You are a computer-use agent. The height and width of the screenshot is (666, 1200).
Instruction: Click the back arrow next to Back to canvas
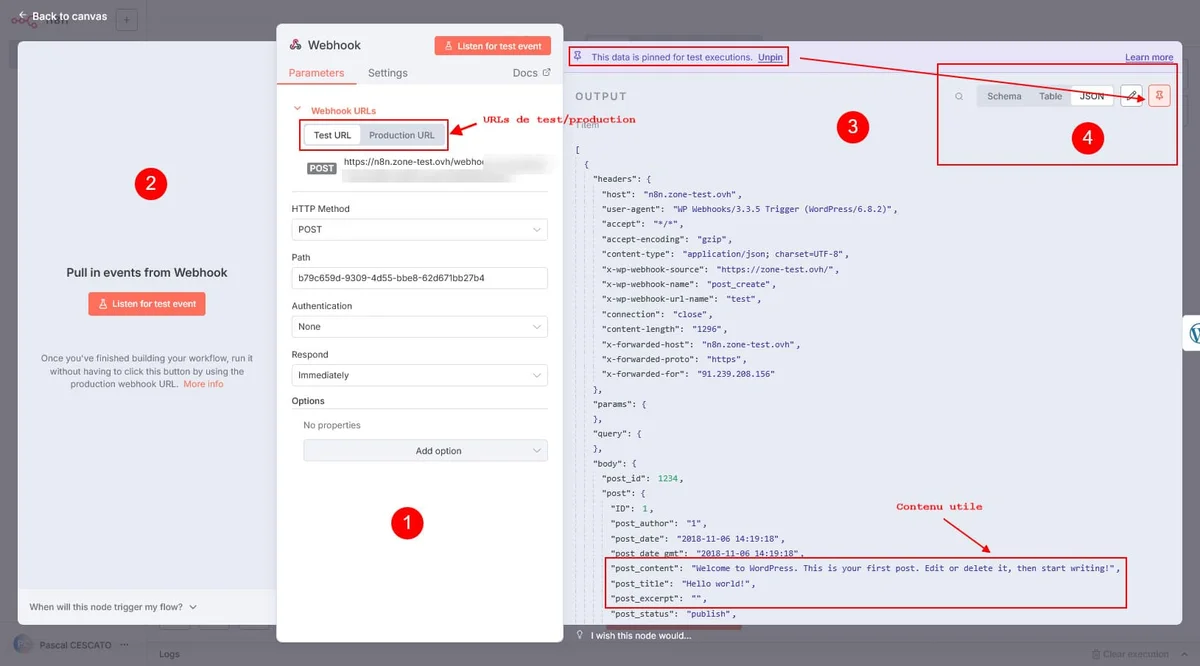pos(22,16)
